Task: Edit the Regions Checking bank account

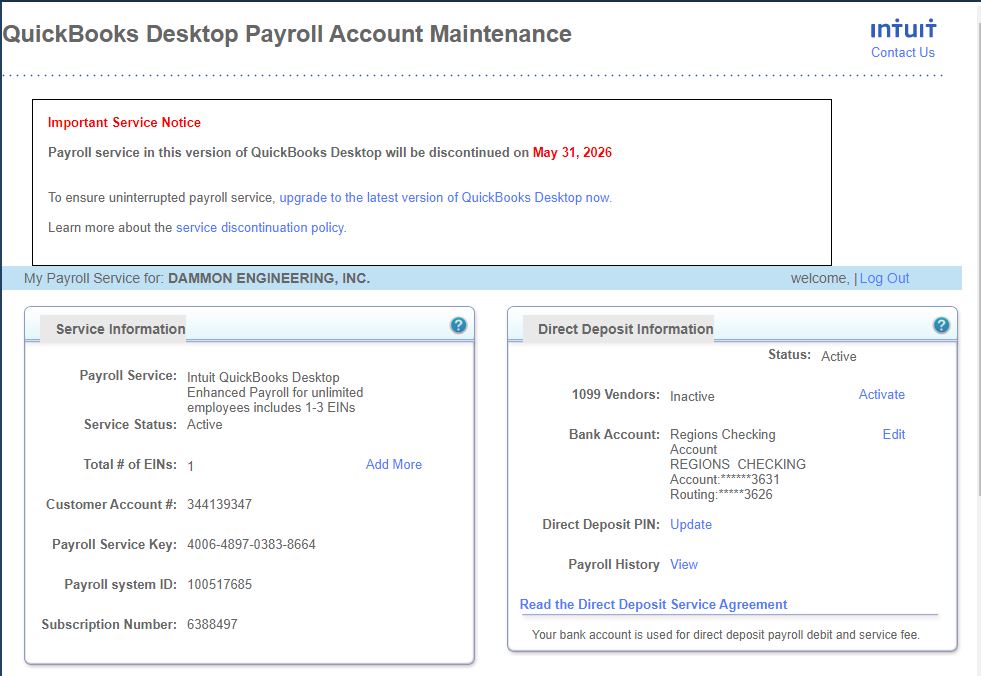Action: [x=893, y=435]
